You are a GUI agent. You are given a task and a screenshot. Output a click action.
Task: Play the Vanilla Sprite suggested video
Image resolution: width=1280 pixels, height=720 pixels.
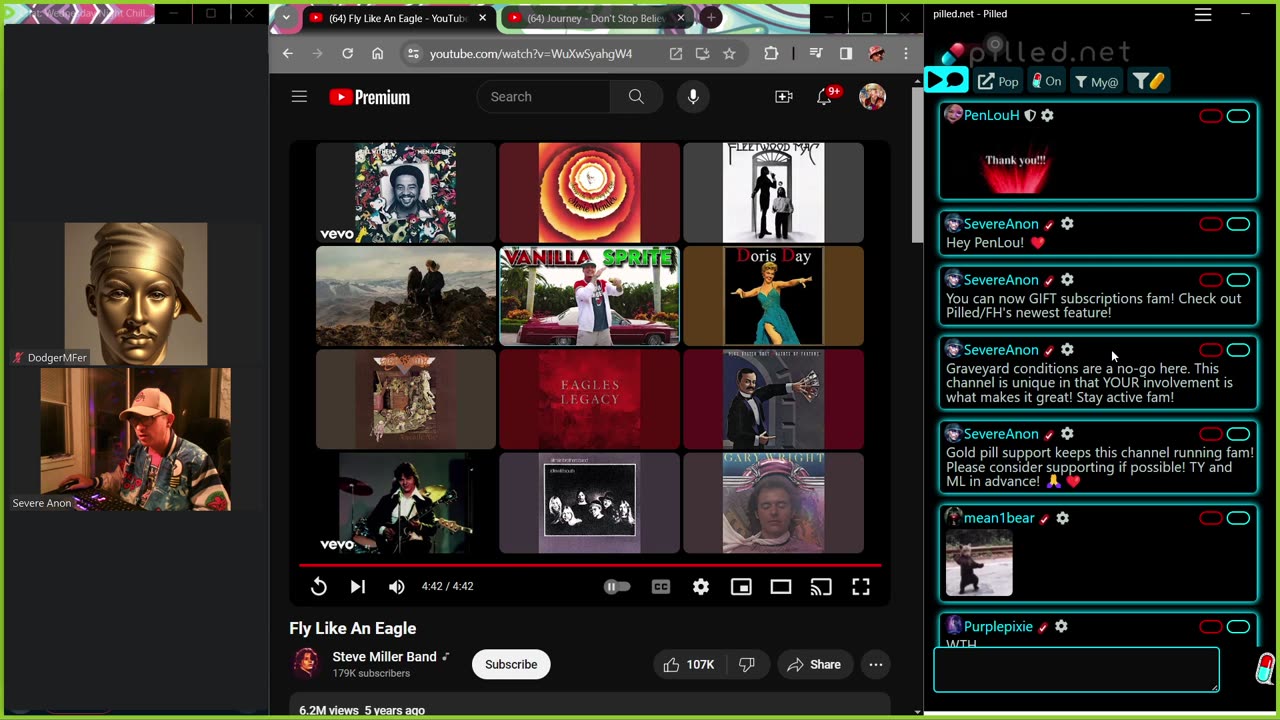(x=589, y=296)
